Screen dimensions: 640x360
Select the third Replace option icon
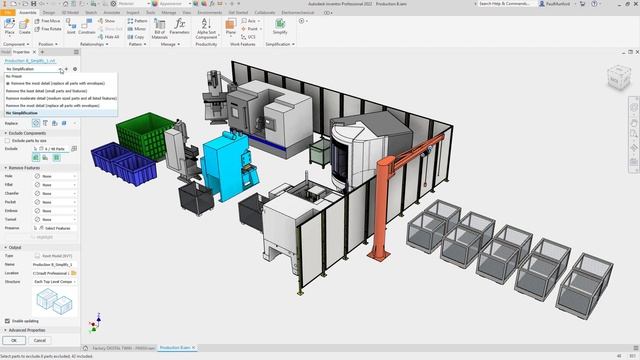pyautogui.click(x=55, y=123)
